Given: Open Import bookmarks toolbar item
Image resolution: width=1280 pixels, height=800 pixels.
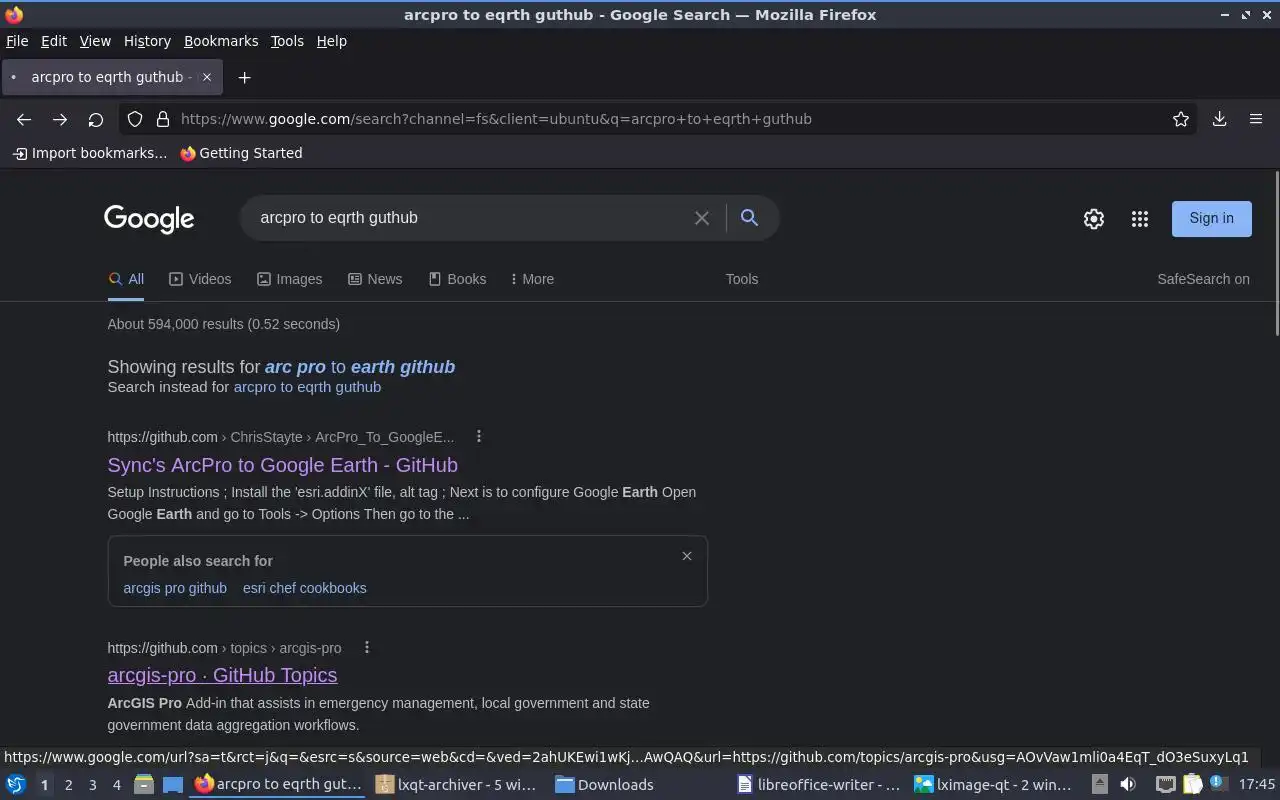Looking at the screenshot, I should click(89, 153).
